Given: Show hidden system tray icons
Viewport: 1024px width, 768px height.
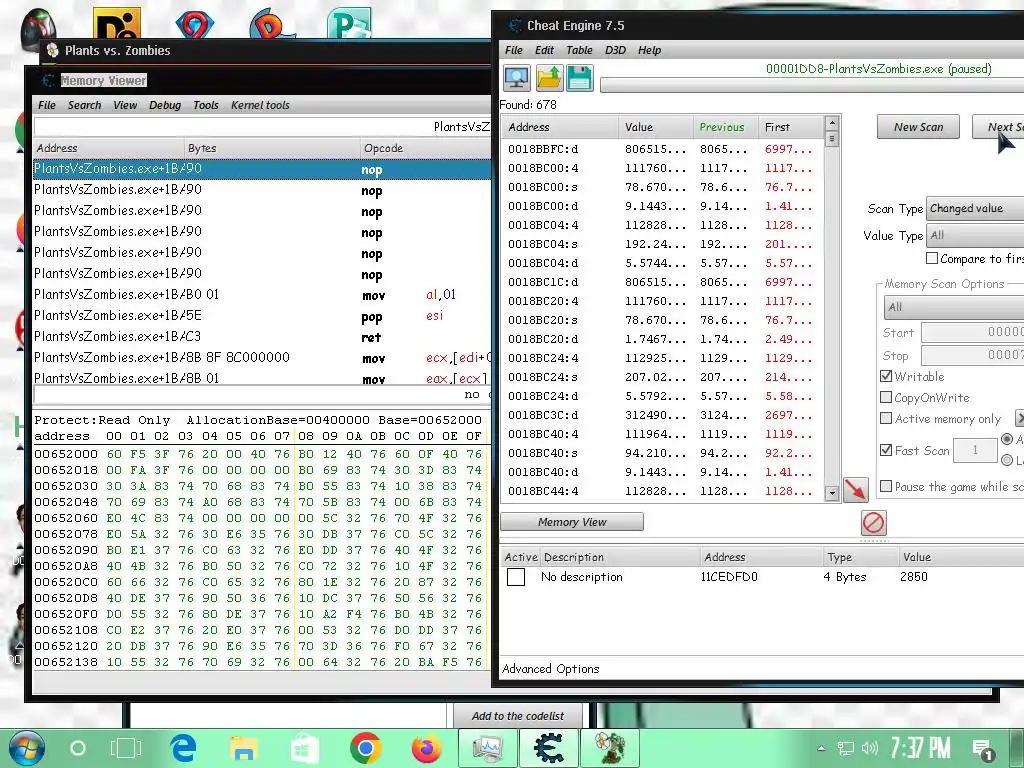Looking at the screenshot, I should pos(821,748).
